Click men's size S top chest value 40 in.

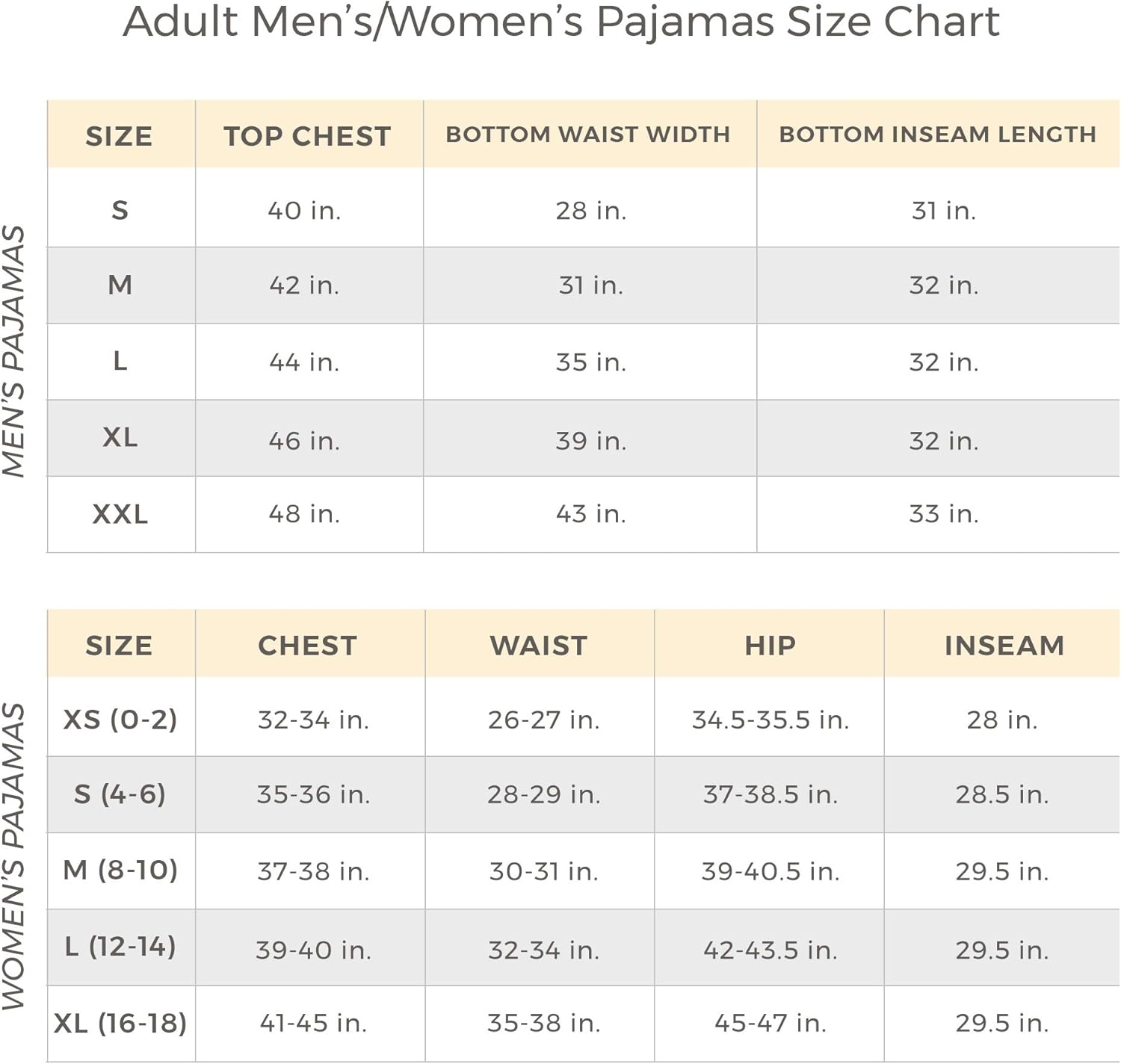(304, 211)
